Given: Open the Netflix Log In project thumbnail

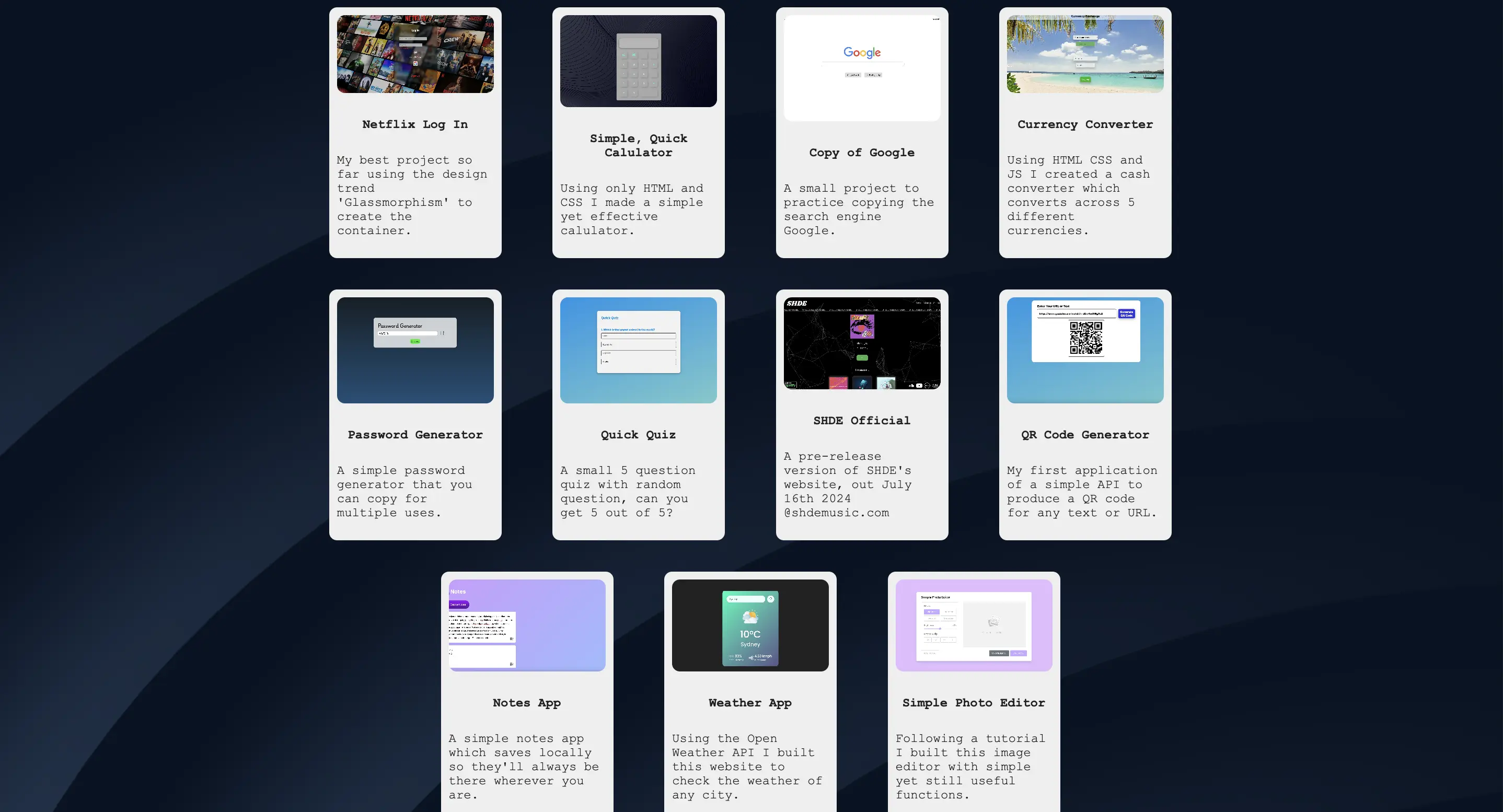Looking at the screenshot, I should click(x=415, y=54).
